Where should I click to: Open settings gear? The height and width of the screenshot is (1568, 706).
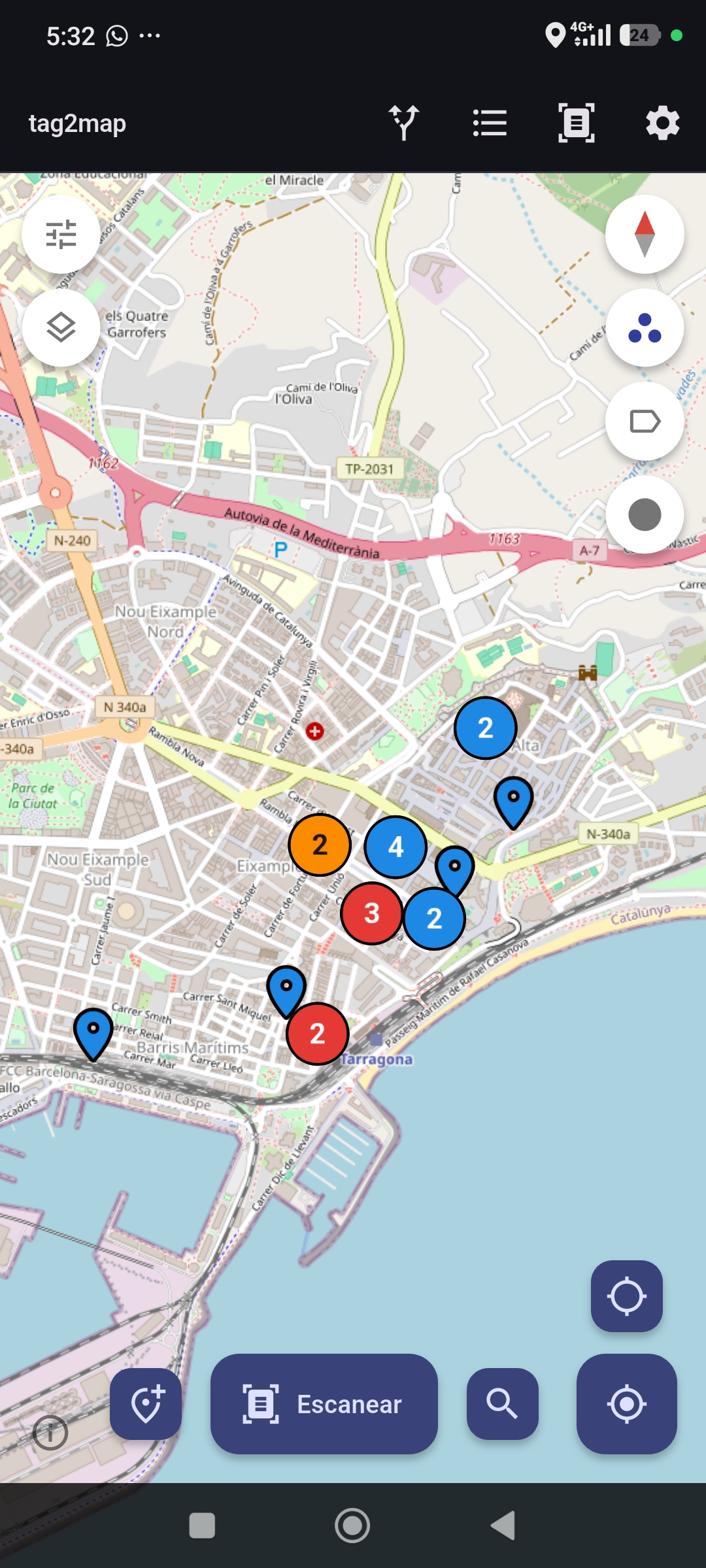click(663, 123)
